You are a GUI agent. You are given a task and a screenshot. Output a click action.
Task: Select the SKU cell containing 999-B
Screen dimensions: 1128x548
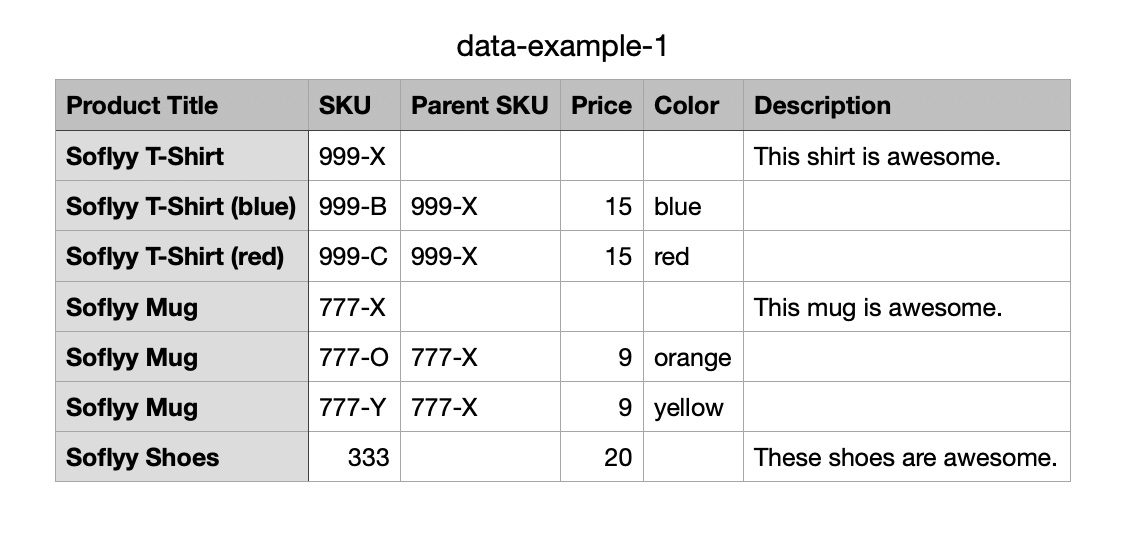click(354, 207)
